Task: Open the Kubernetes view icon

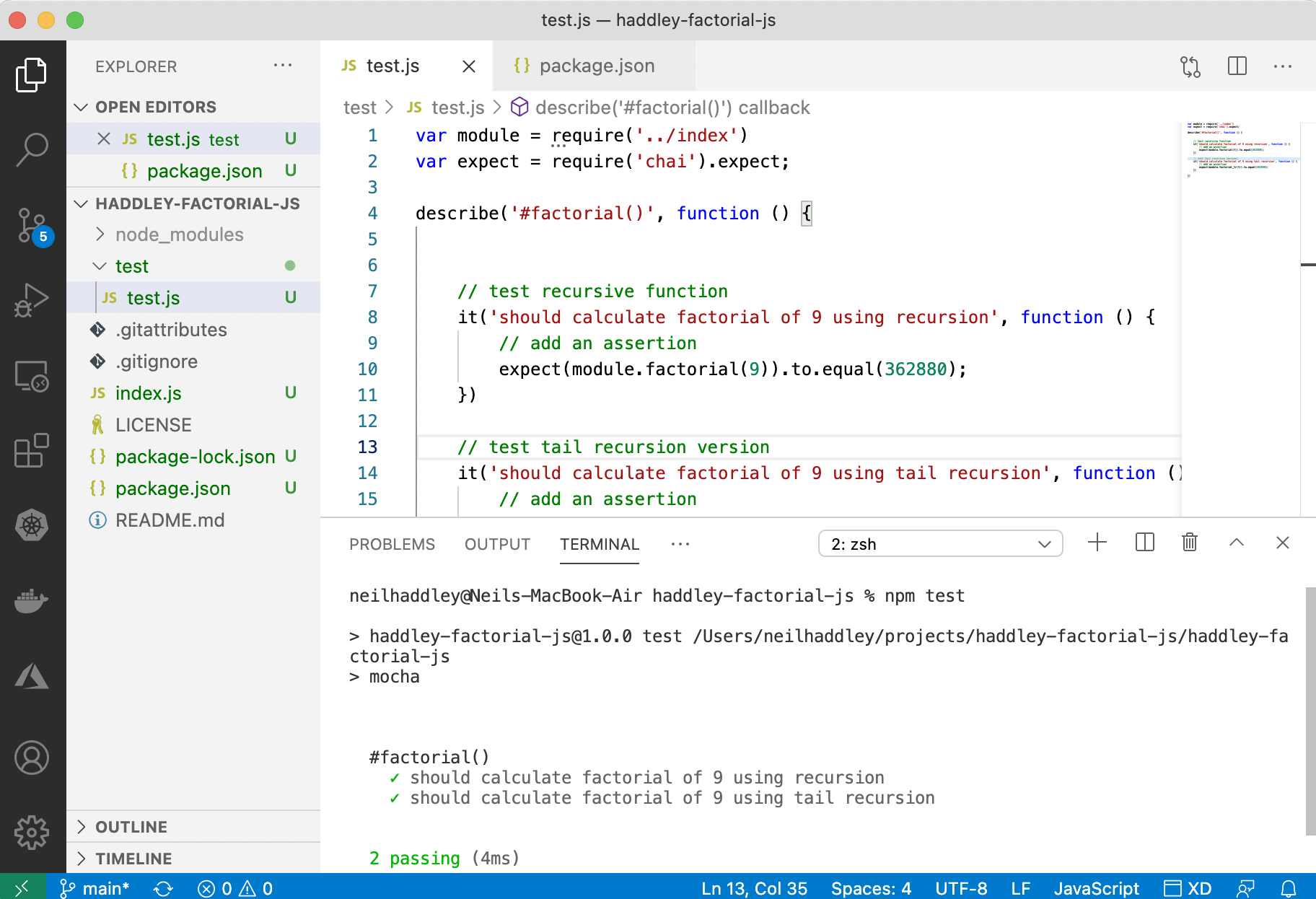Action: pos(32,525)
